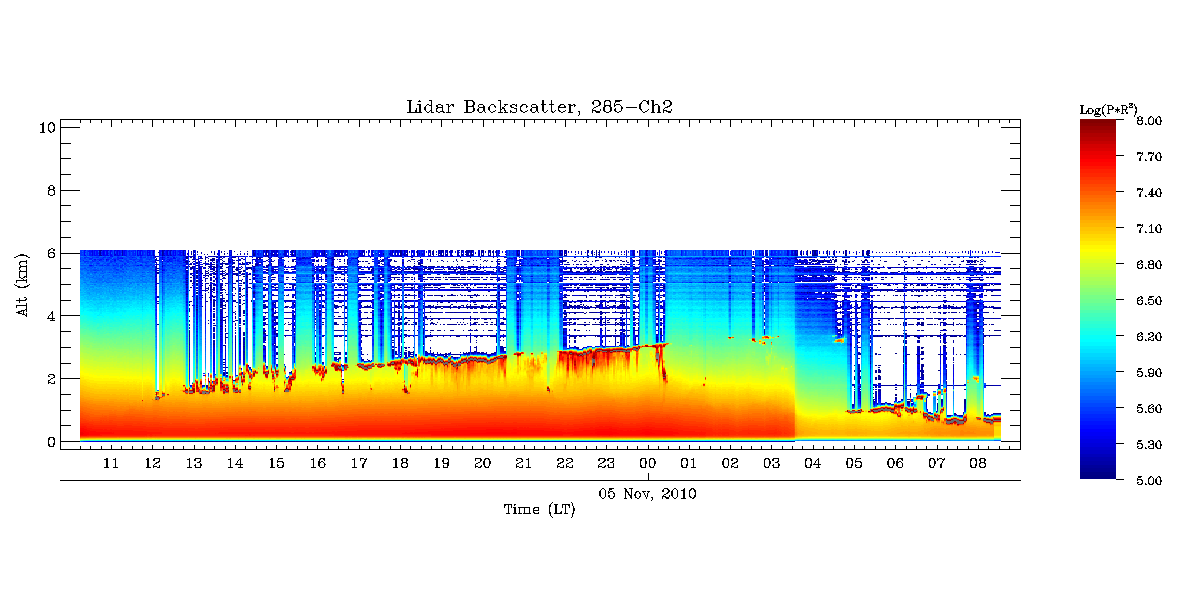Click the altitude tick label '10'

pos(45,127)
